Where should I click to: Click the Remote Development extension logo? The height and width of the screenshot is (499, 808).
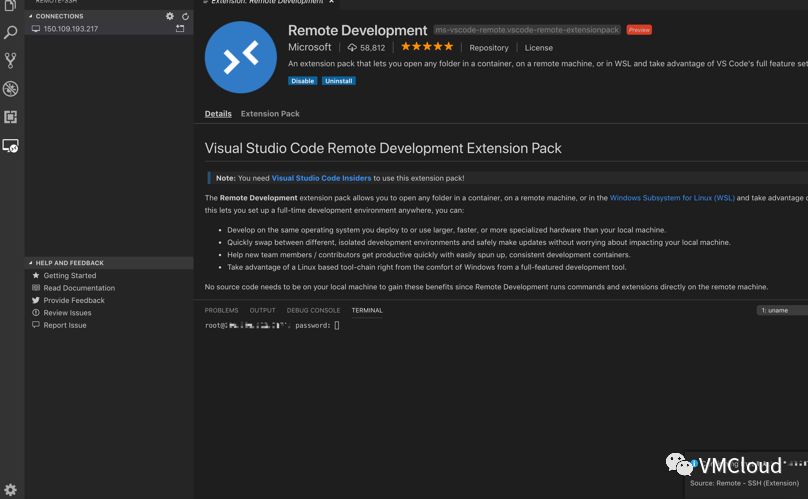241,57
